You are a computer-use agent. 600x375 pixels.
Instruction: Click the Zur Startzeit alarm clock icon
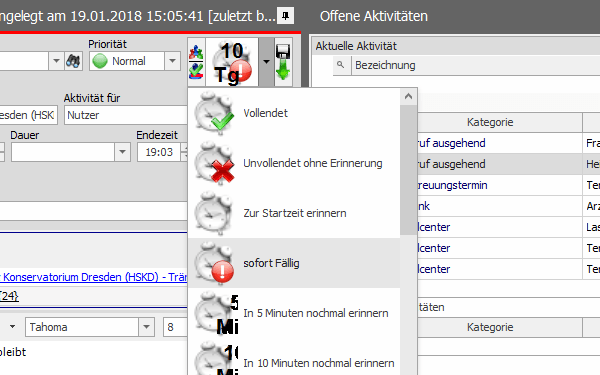click(x=214, y=213)
